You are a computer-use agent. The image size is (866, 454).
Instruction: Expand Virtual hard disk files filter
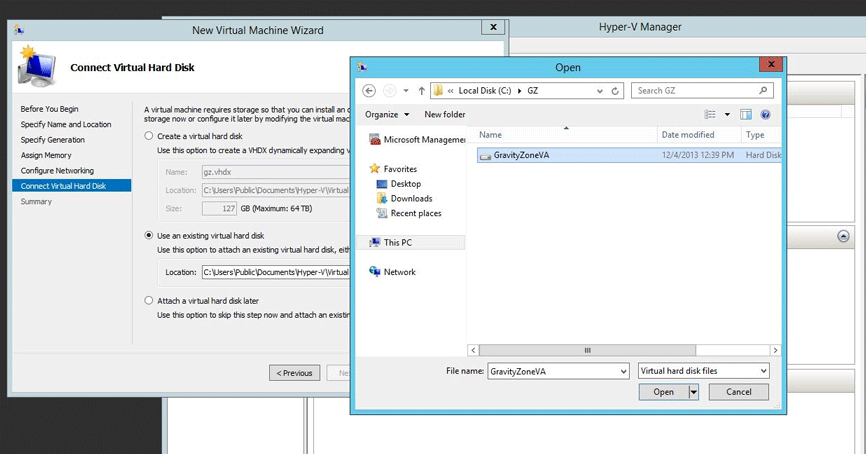pos(763,371)
